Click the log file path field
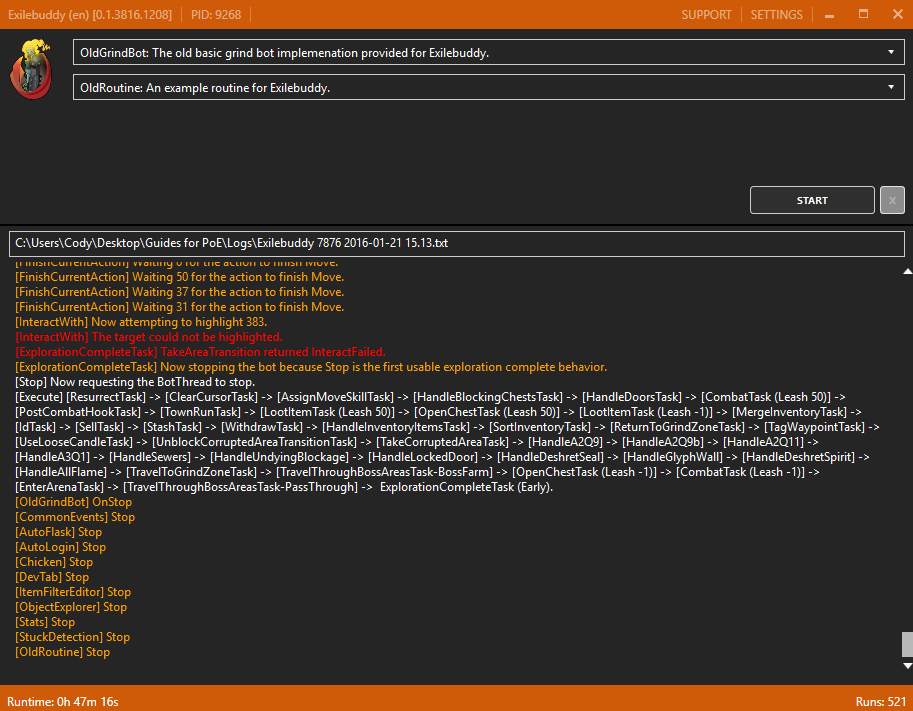913x711 pixels. (456, 243)
